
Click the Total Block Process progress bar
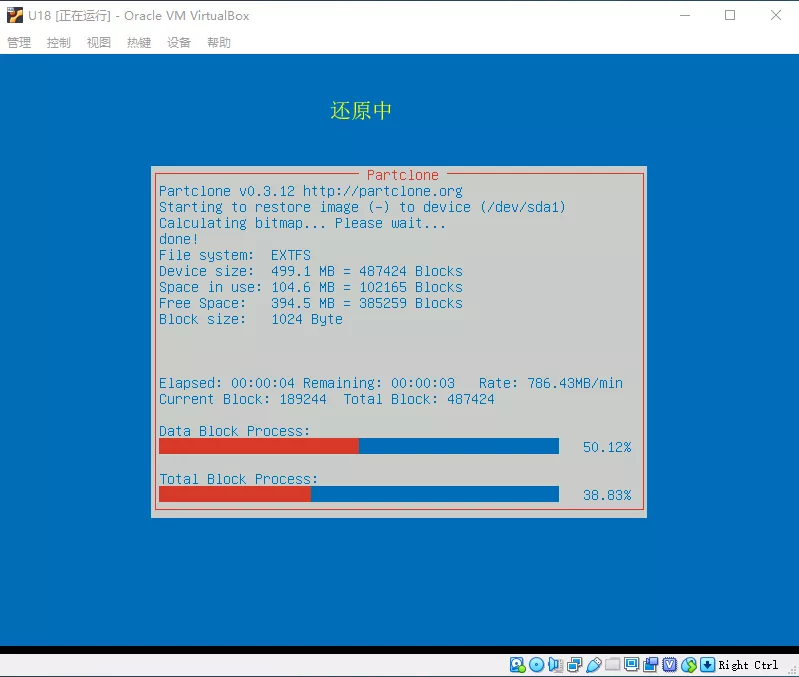pyautogui.click(x=359, y=494)
